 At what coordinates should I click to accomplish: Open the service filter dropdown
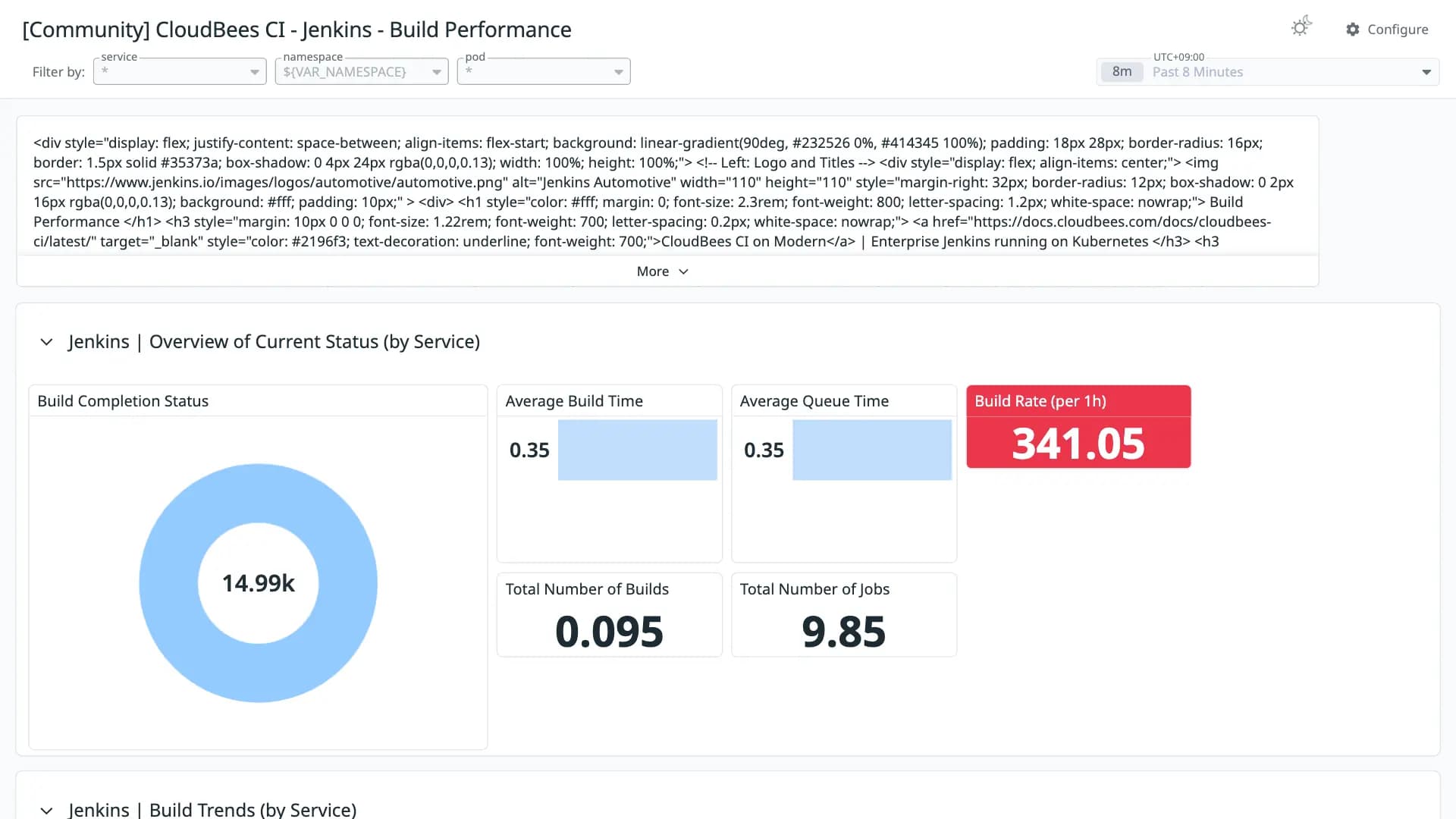coord(180,71)
